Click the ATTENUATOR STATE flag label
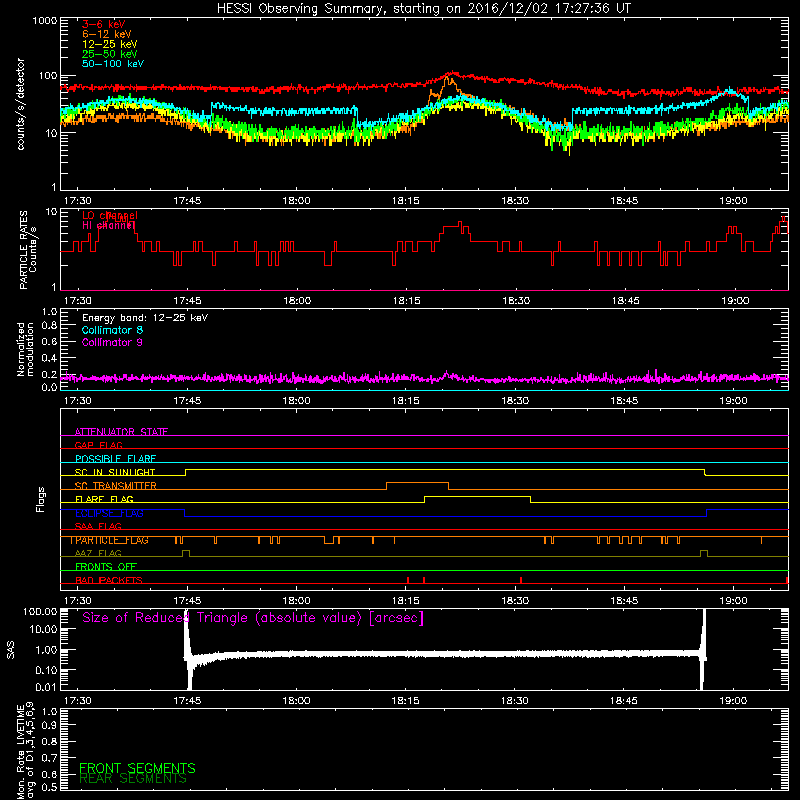 pyautogui.click(x=121, y=432)
